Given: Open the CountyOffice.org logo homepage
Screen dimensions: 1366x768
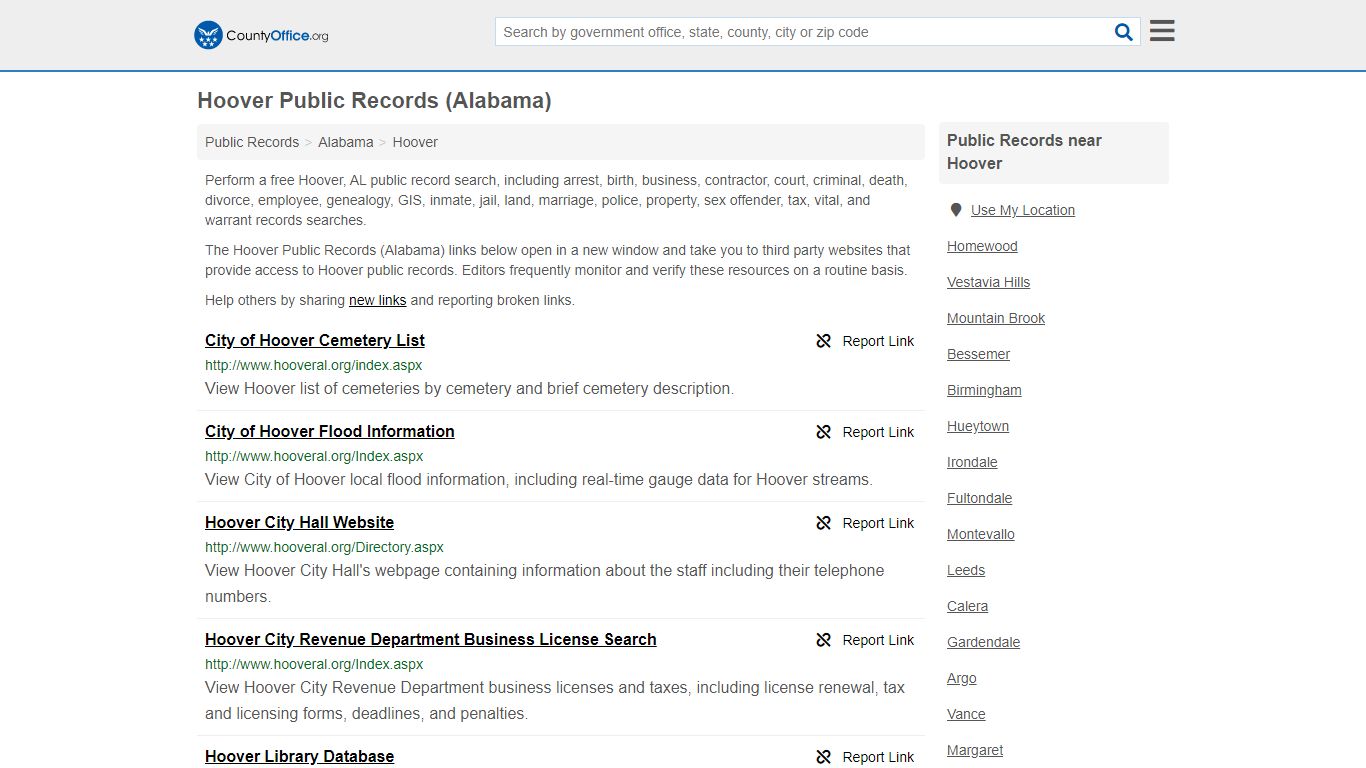Looking at the screenshot, I should pos(261,35).
